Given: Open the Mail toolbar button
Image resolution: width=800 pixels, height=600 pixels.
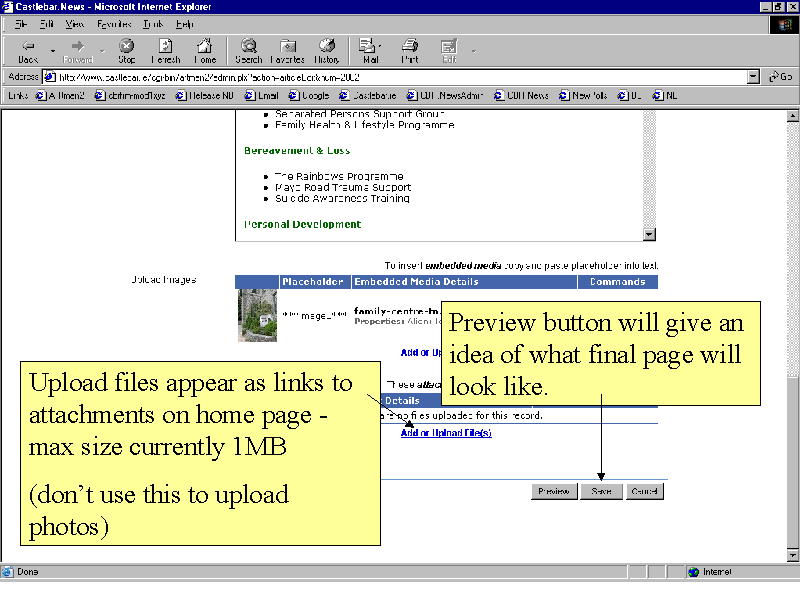Looking at the screenshot, I should click(x=370, y=51).
